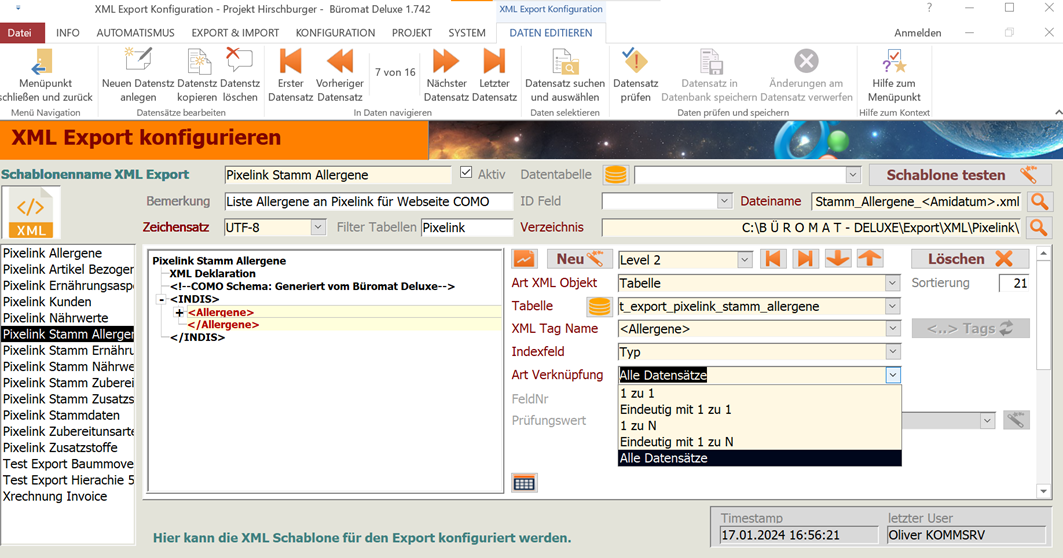The image size is (1063, 558).
Task: Toggle the Aktiv checkbox
Action: 466,173
